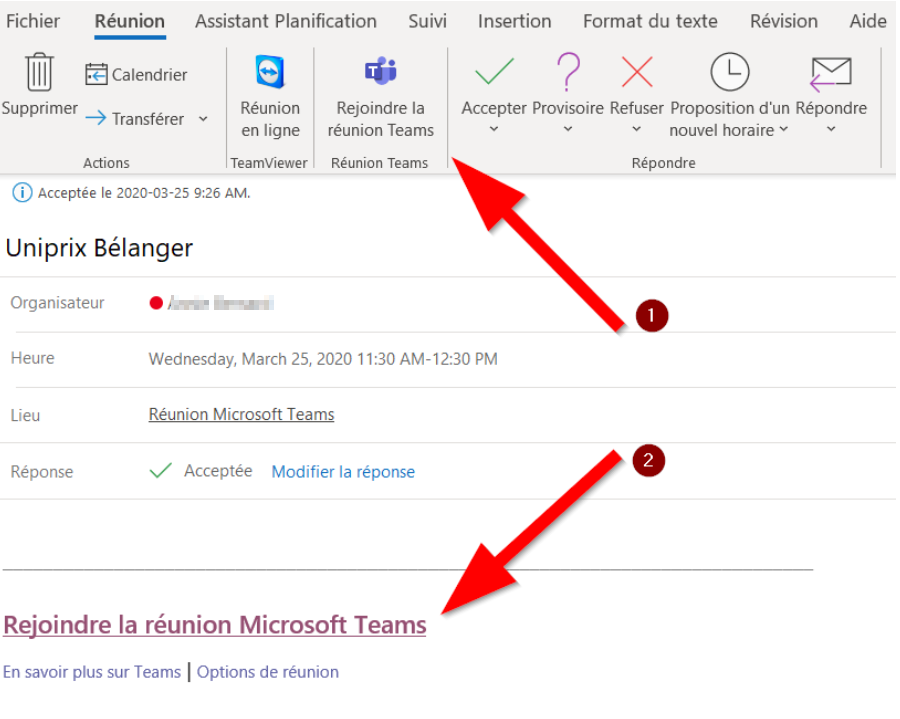900x719 pixels.
Task: Open the Suivi tab
Action: [428, 21]
